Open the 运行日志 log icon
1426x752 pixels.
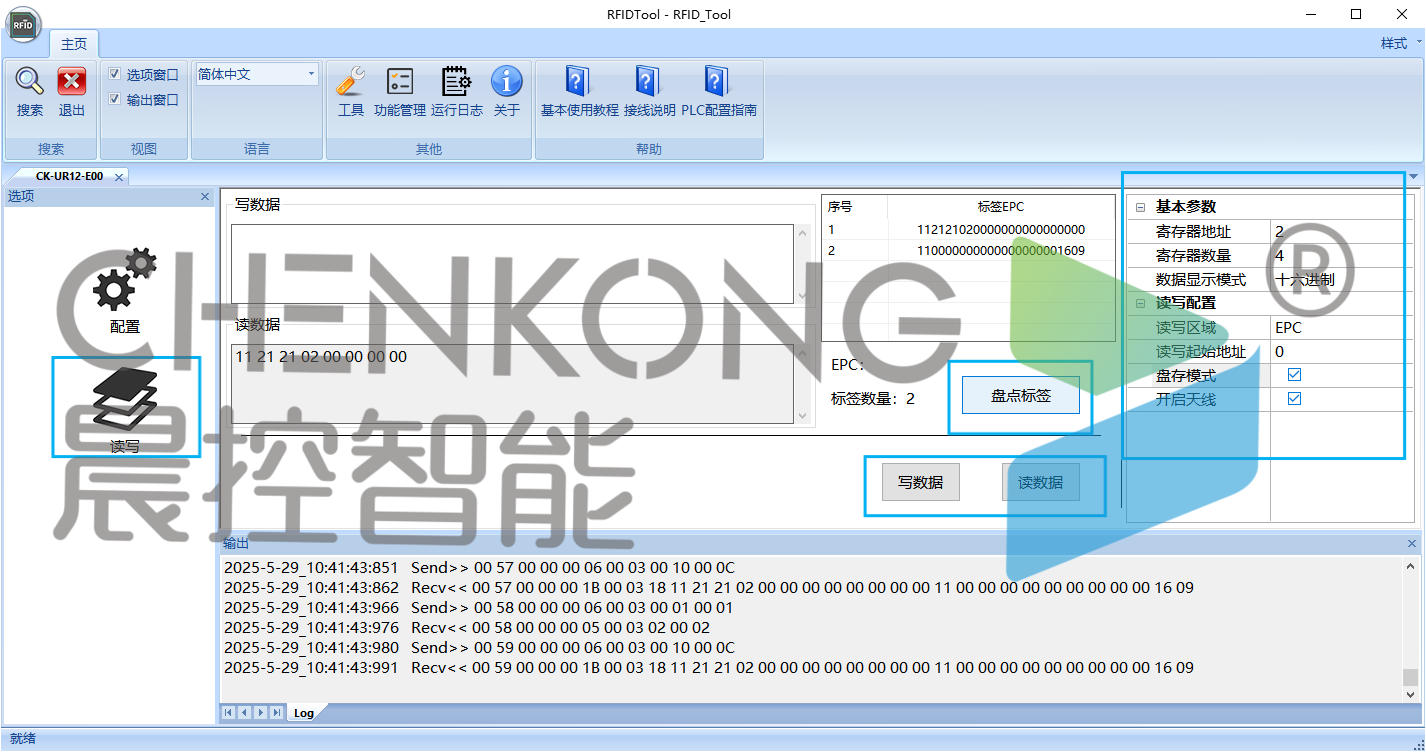(457, 82)
